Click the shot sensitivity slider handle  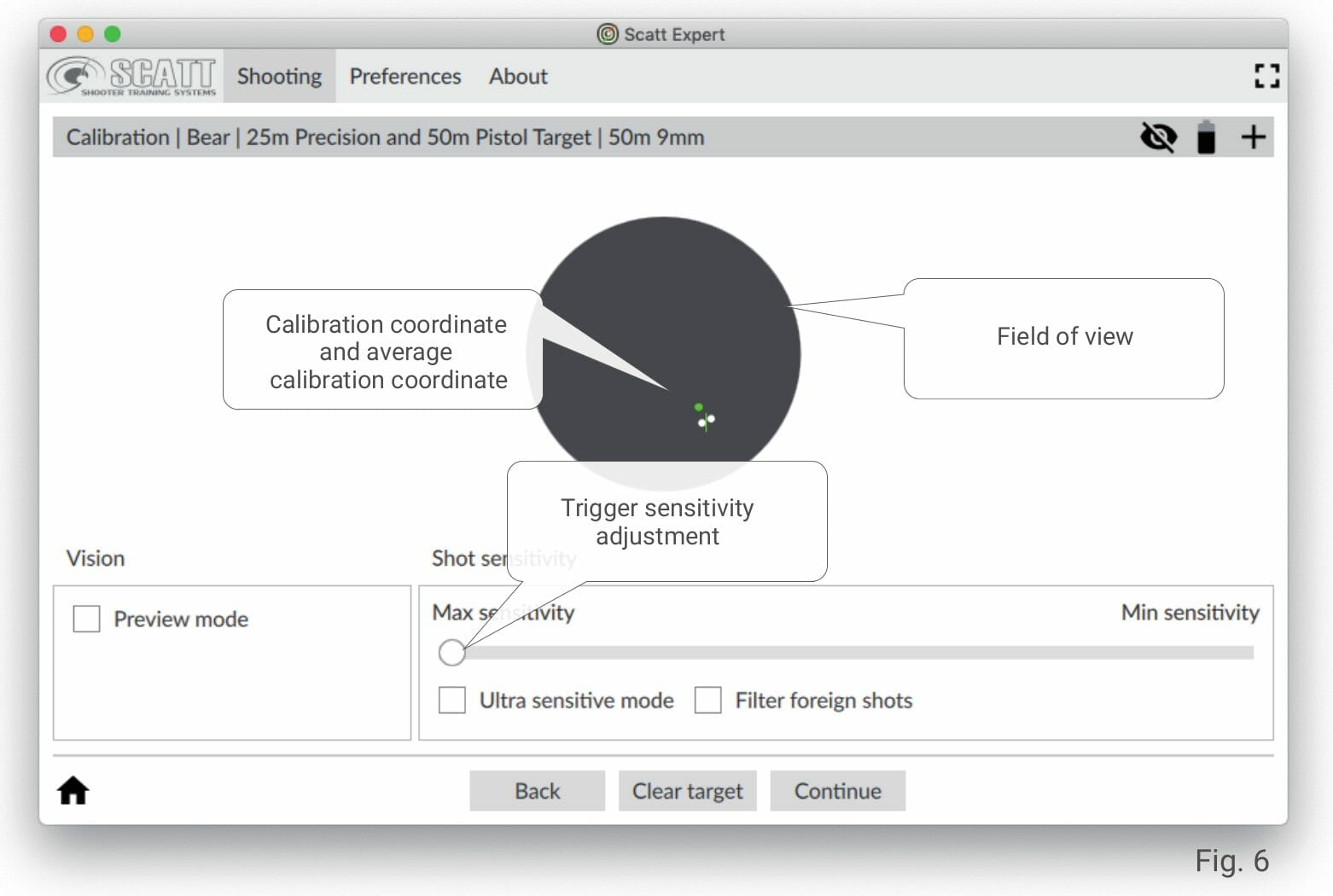(451, 653)
